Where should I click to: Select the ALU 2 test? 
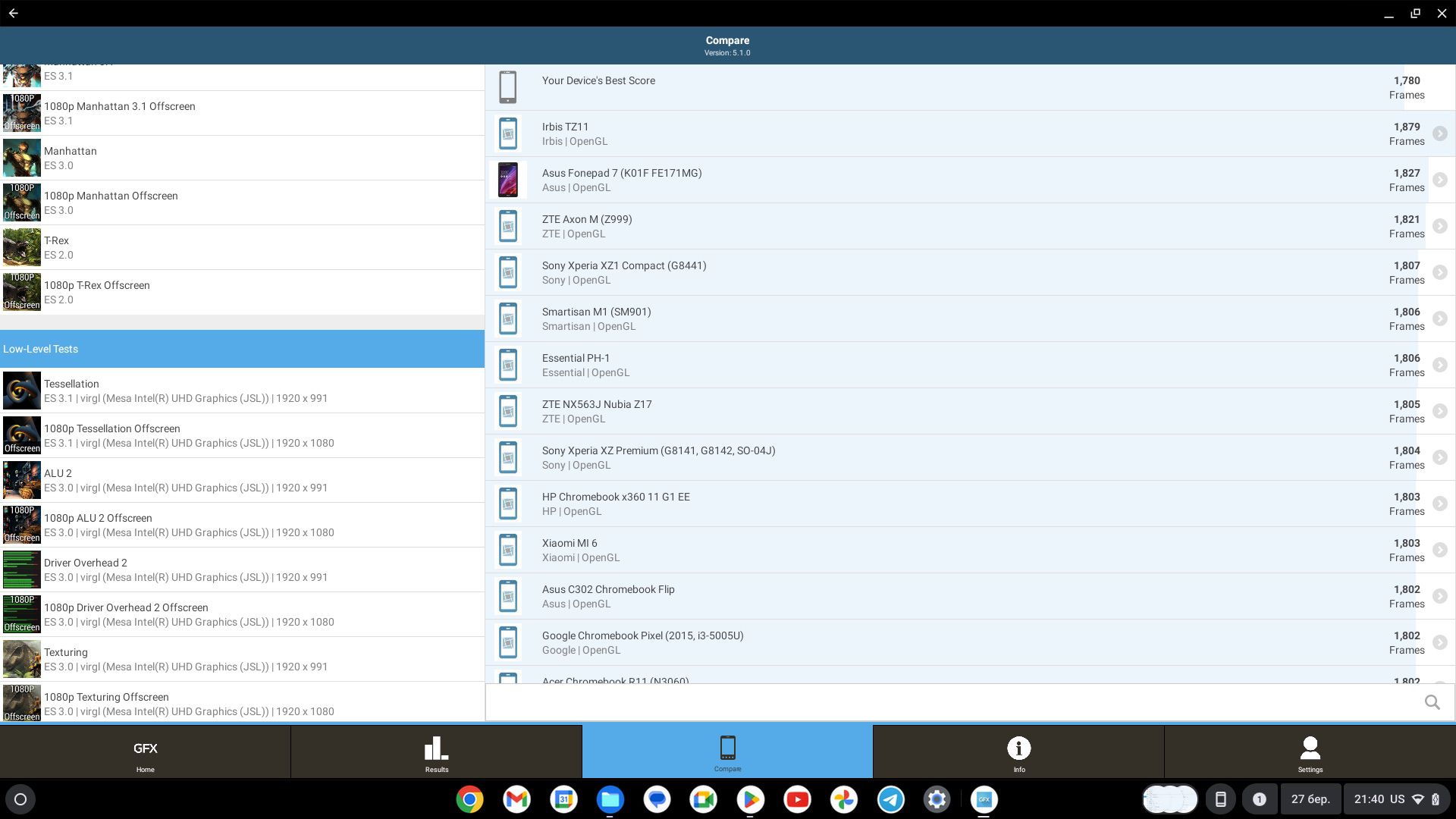coord(242,480)
